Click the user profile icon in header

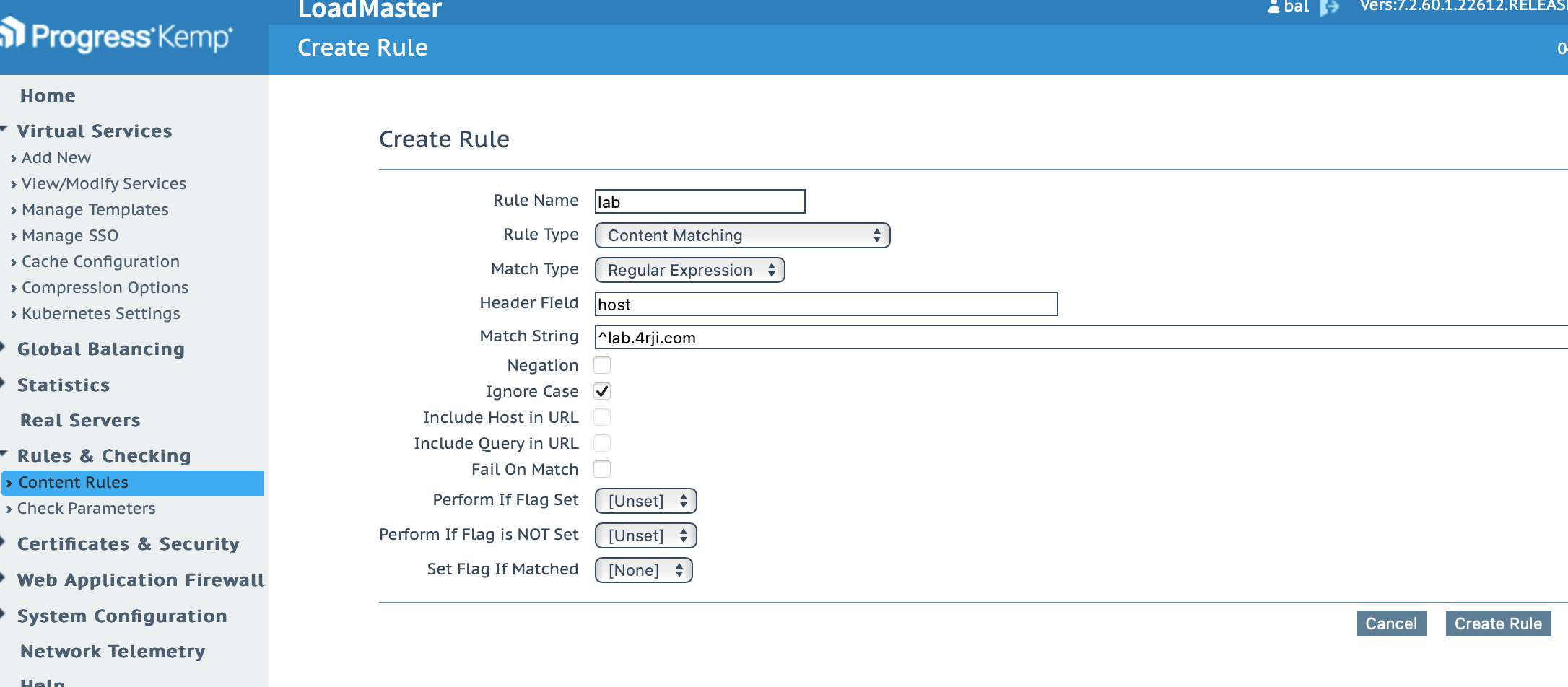point(1274,7)
